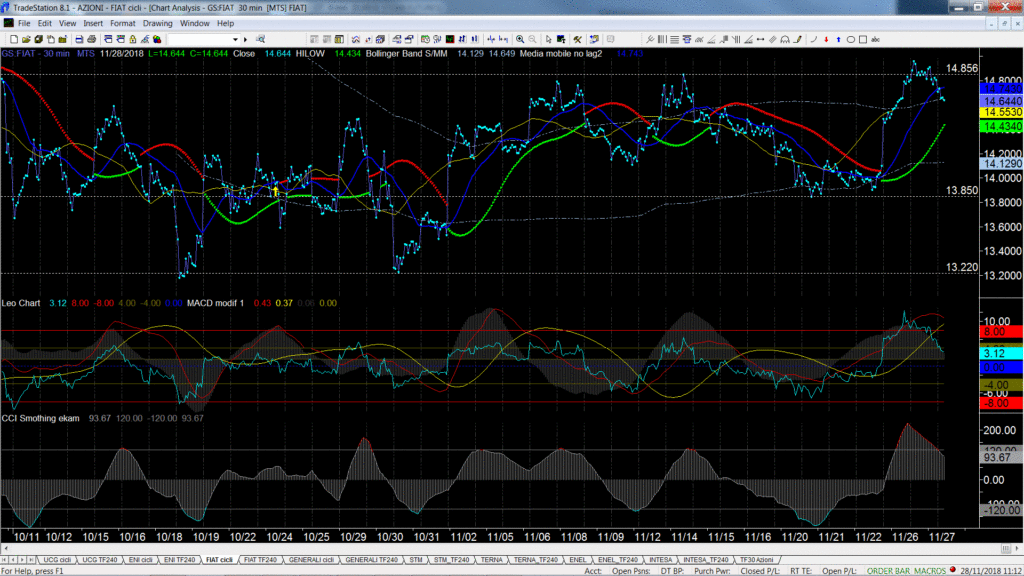
Task: Switch to the FIAT TF240 tab
Action: [x=260, y=560]
